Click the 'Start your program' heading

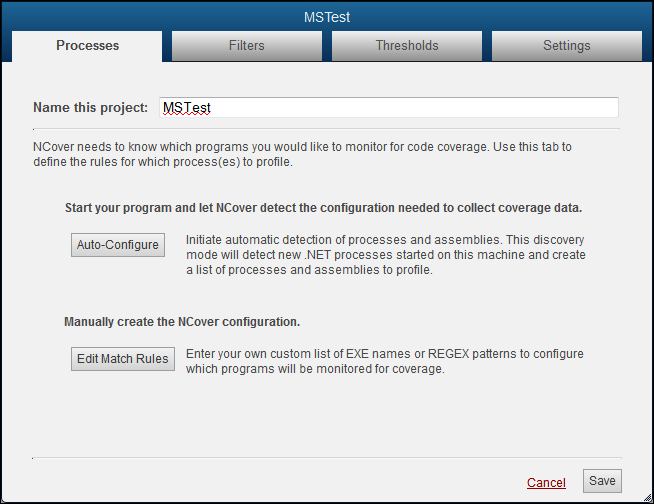point(323,208)
